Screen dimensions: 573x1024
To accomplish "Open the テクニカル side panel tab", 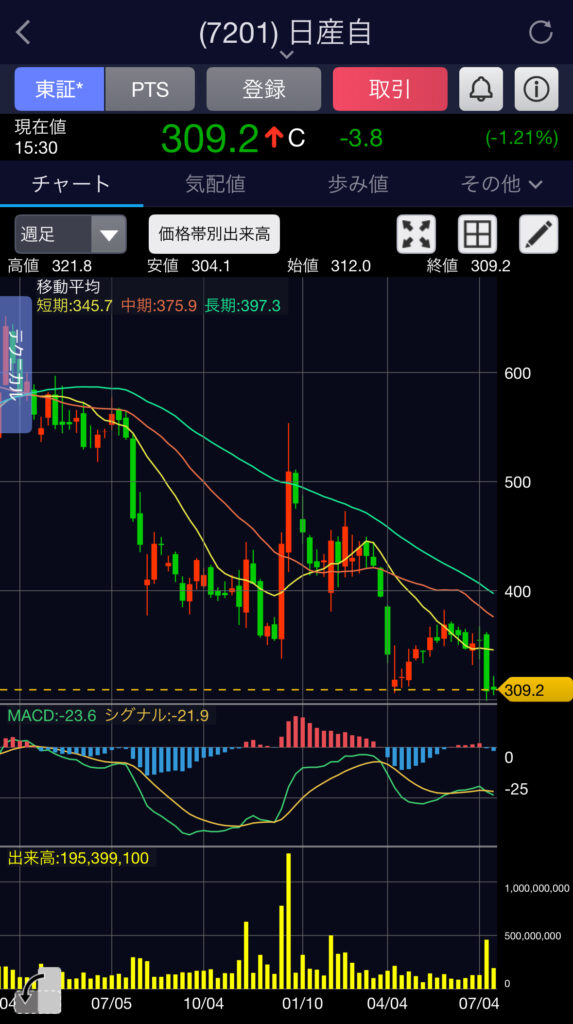I will 16,364.
